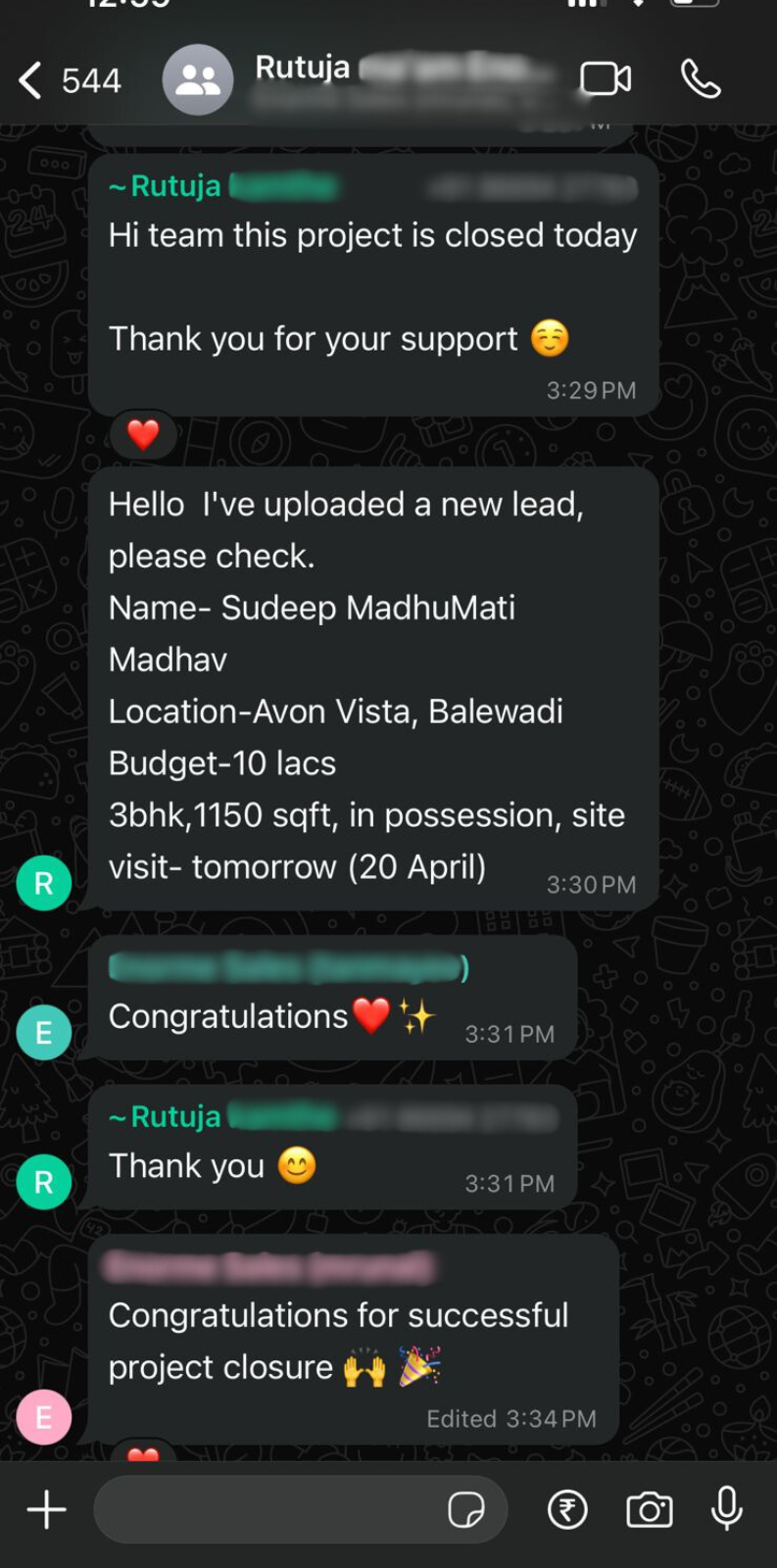Open the group profile avatar icon
777x1568 pixels.
point(198,80)
